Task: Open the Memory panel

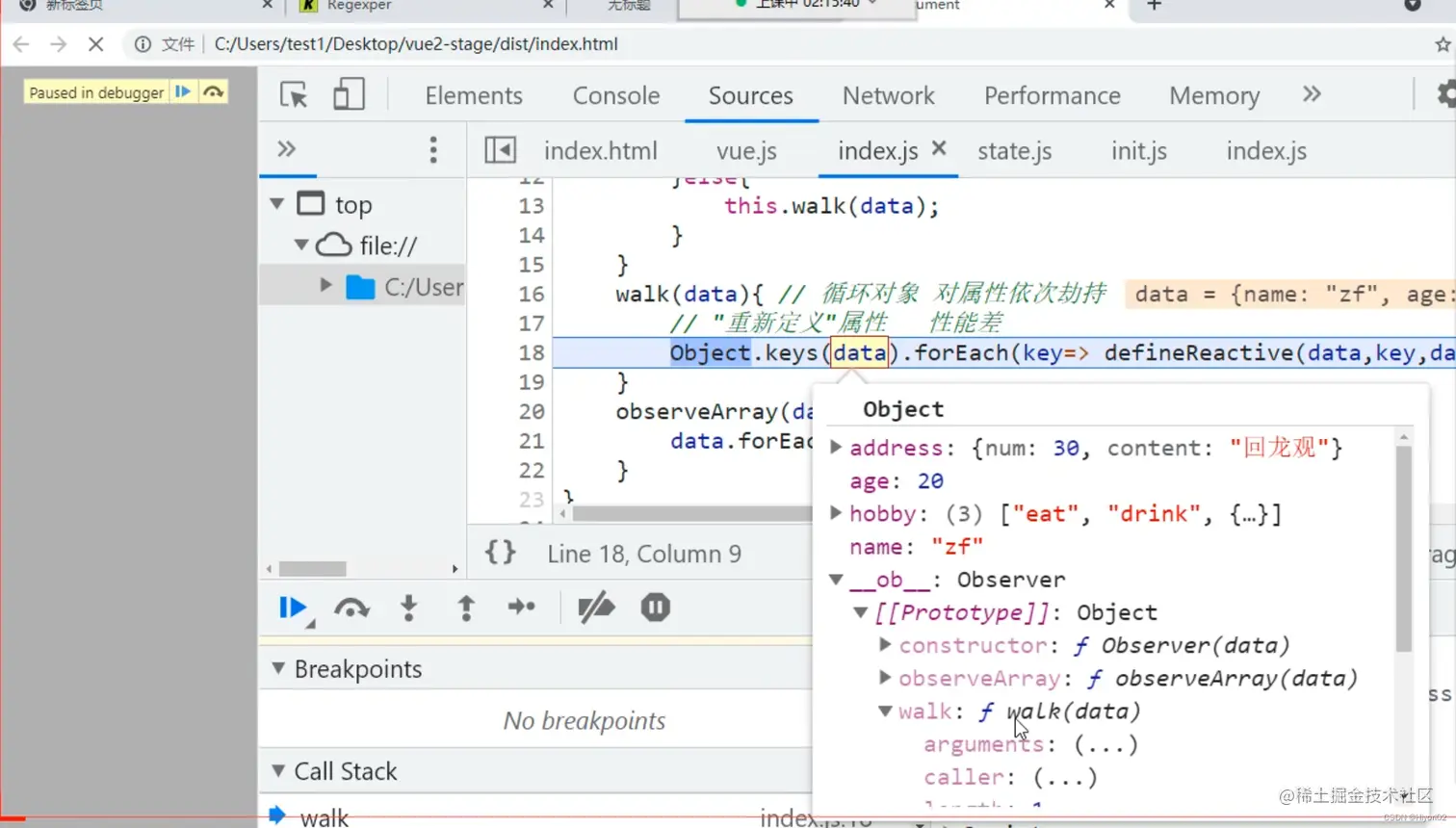Action: [1214, 95]
